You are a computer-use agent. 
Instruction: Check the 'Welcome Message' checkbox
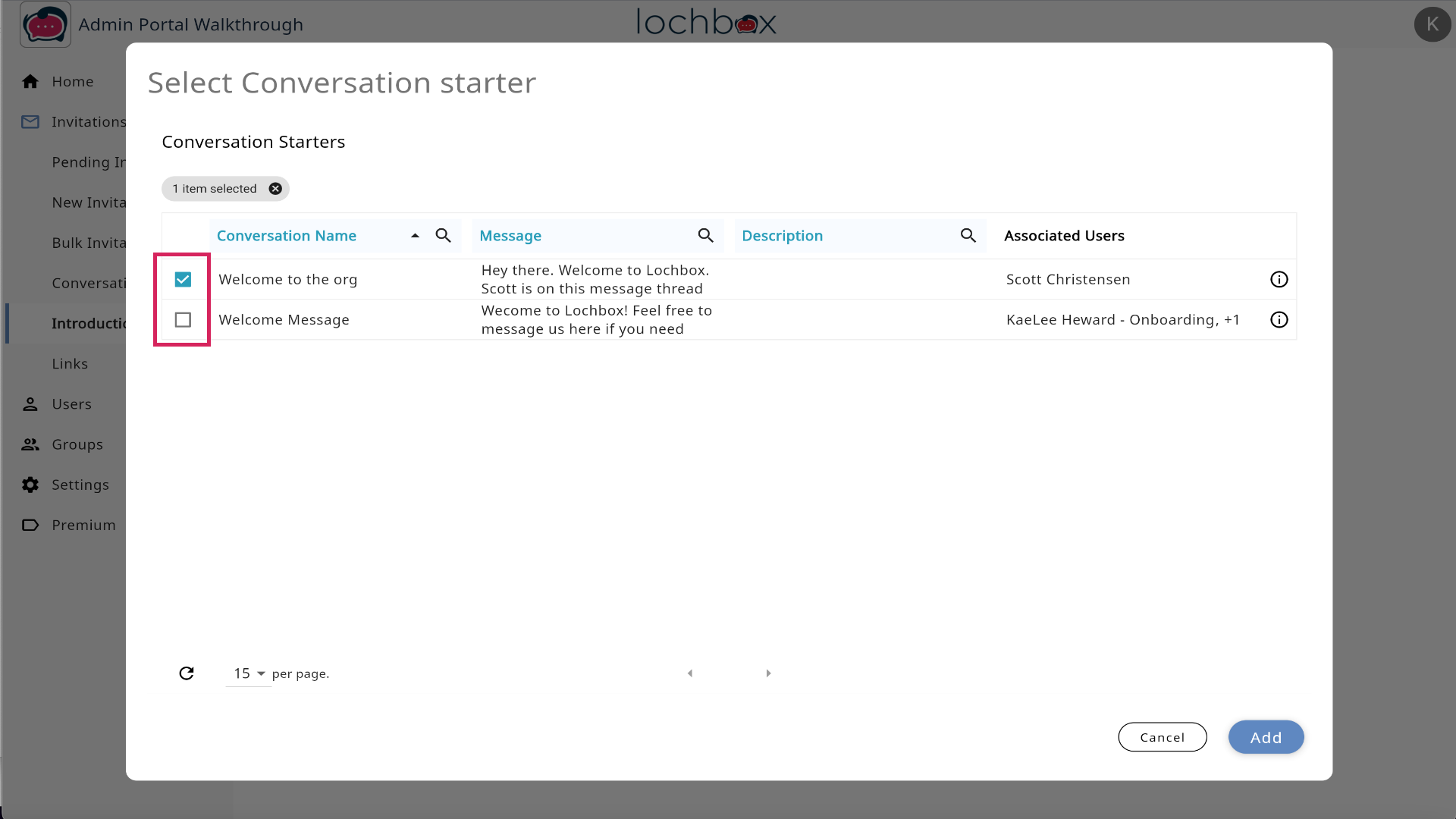pyautogui.click(x=183, y=320)
